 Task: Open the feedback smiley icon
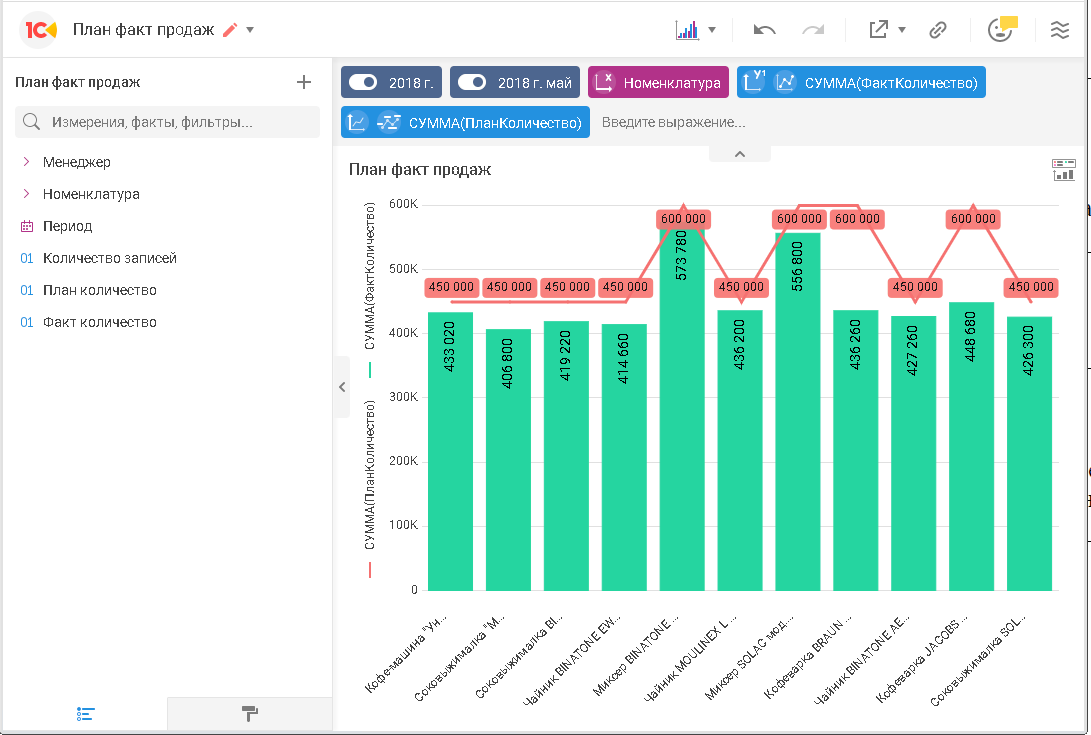click(x=1000, y=29)
